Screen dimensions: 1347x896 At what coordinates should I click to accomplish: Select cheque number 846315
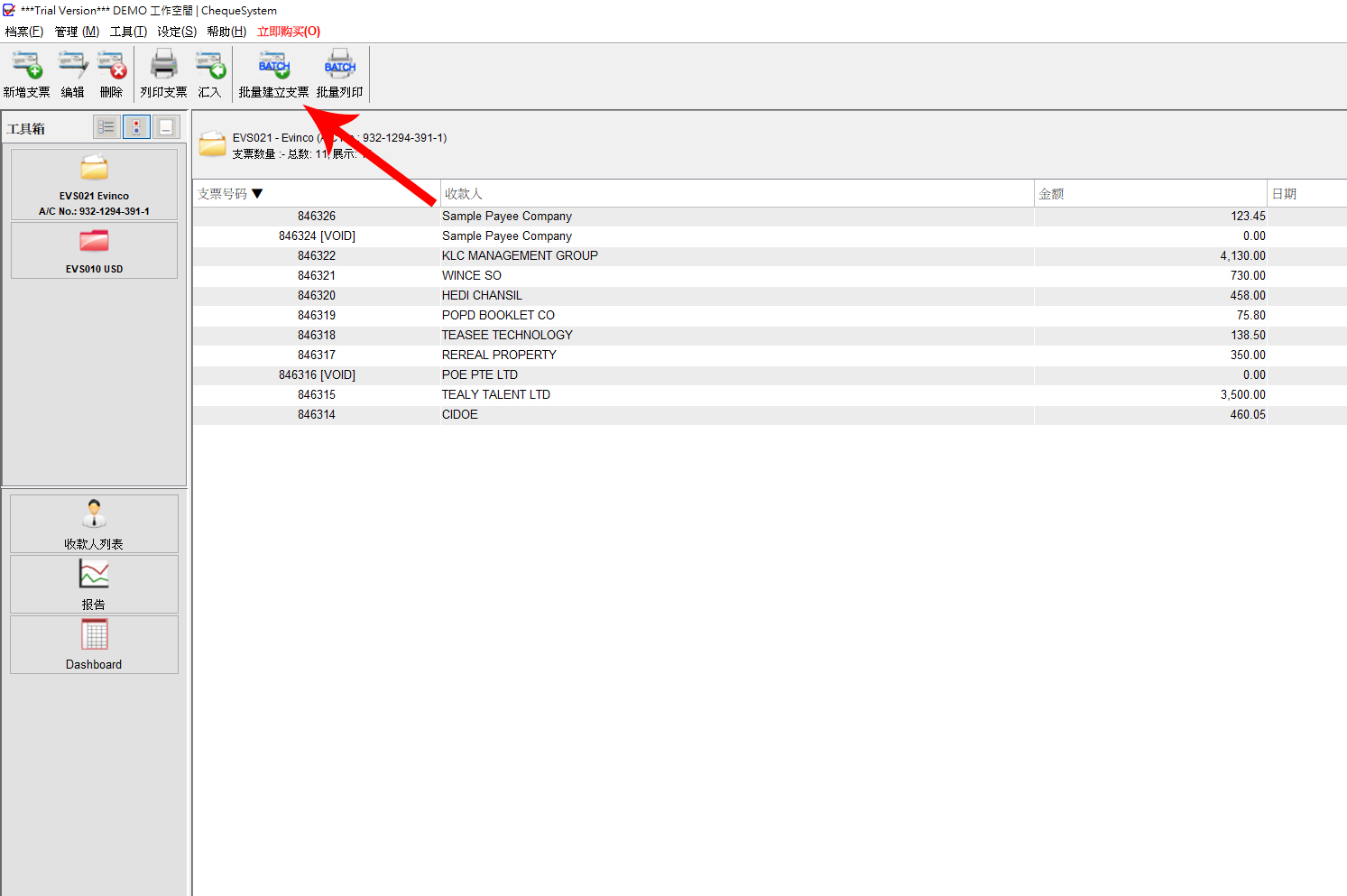317,395
